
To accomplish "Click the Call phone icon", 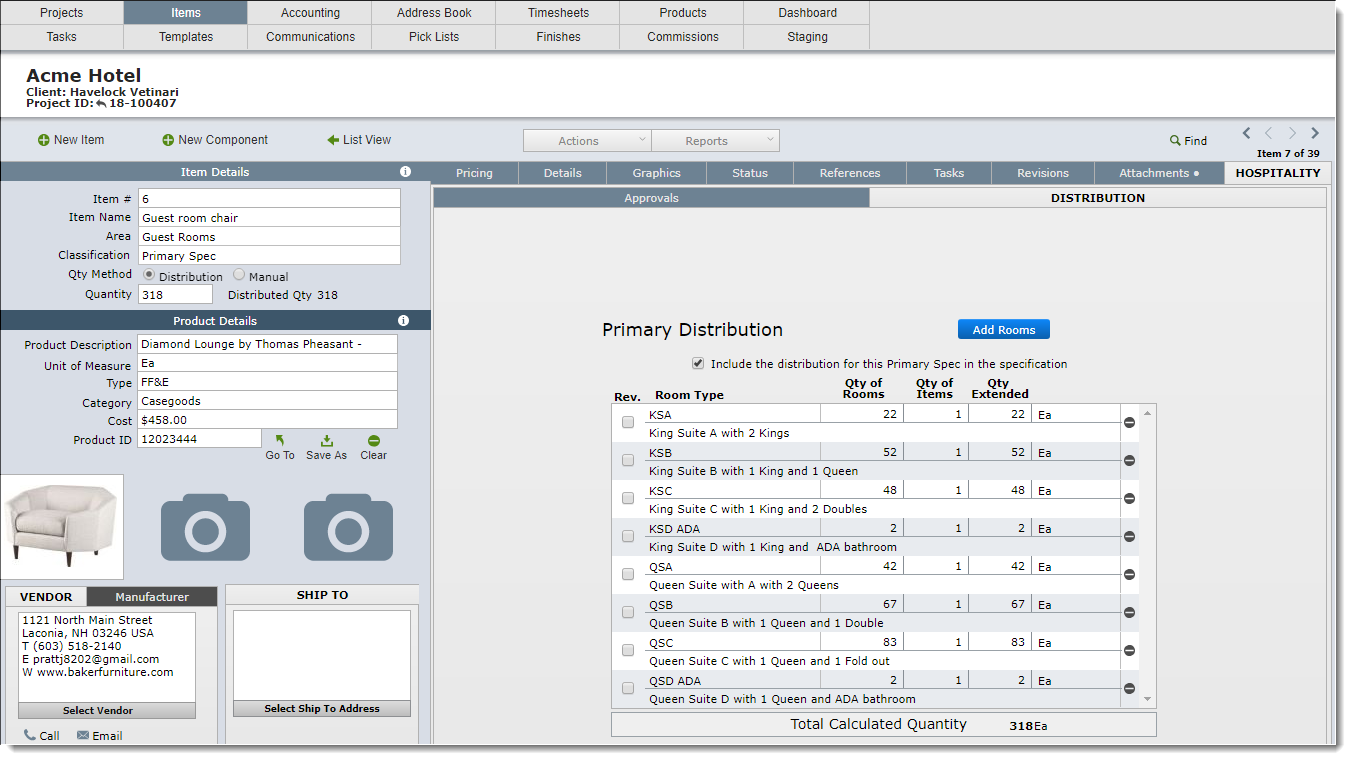I will coord(30,735).
